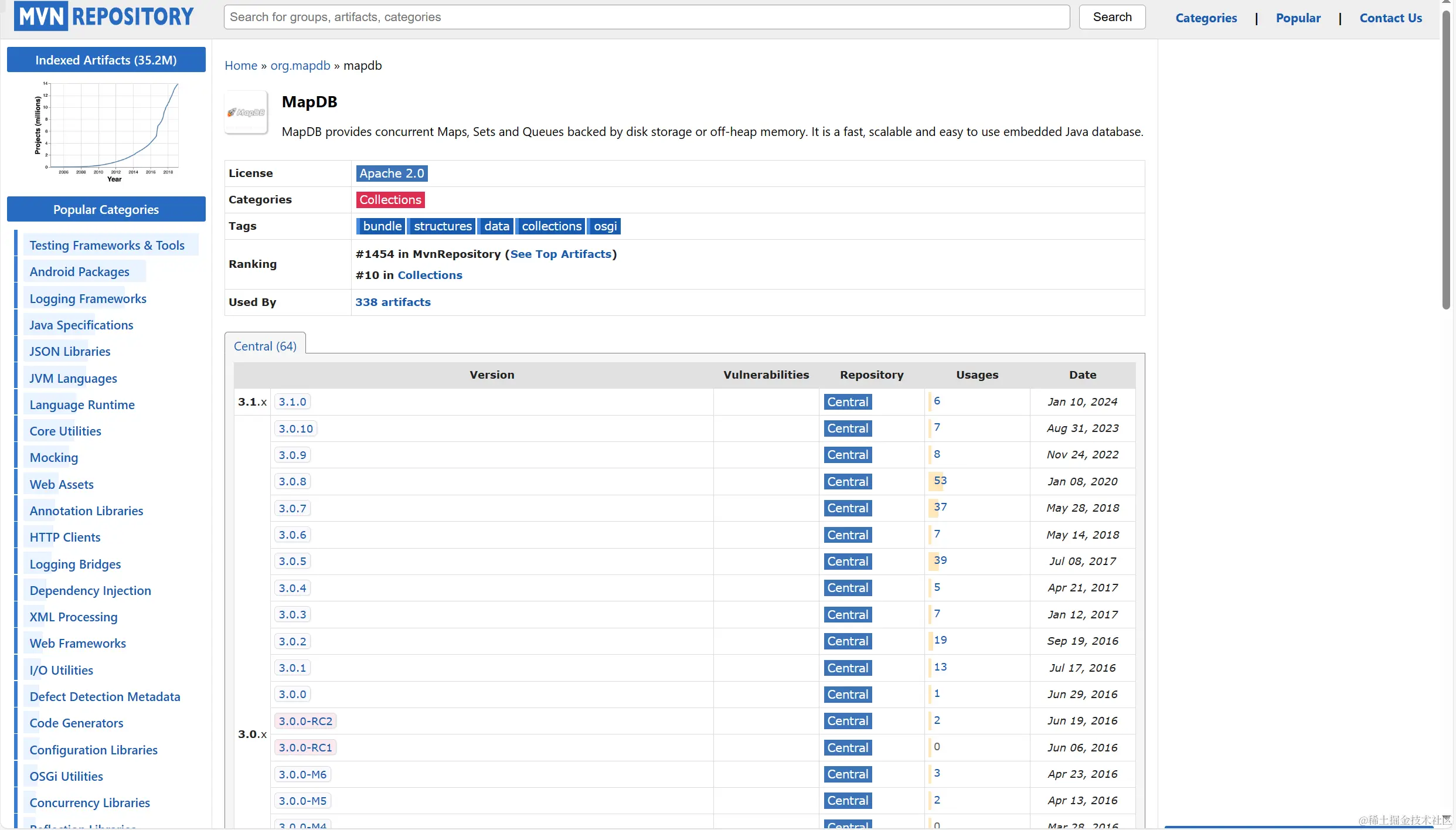Image resolution: width=1456 pixels, height=830 pixels.
Task: Go to Home in breadcrumb
Action: (x=241, y=66)
